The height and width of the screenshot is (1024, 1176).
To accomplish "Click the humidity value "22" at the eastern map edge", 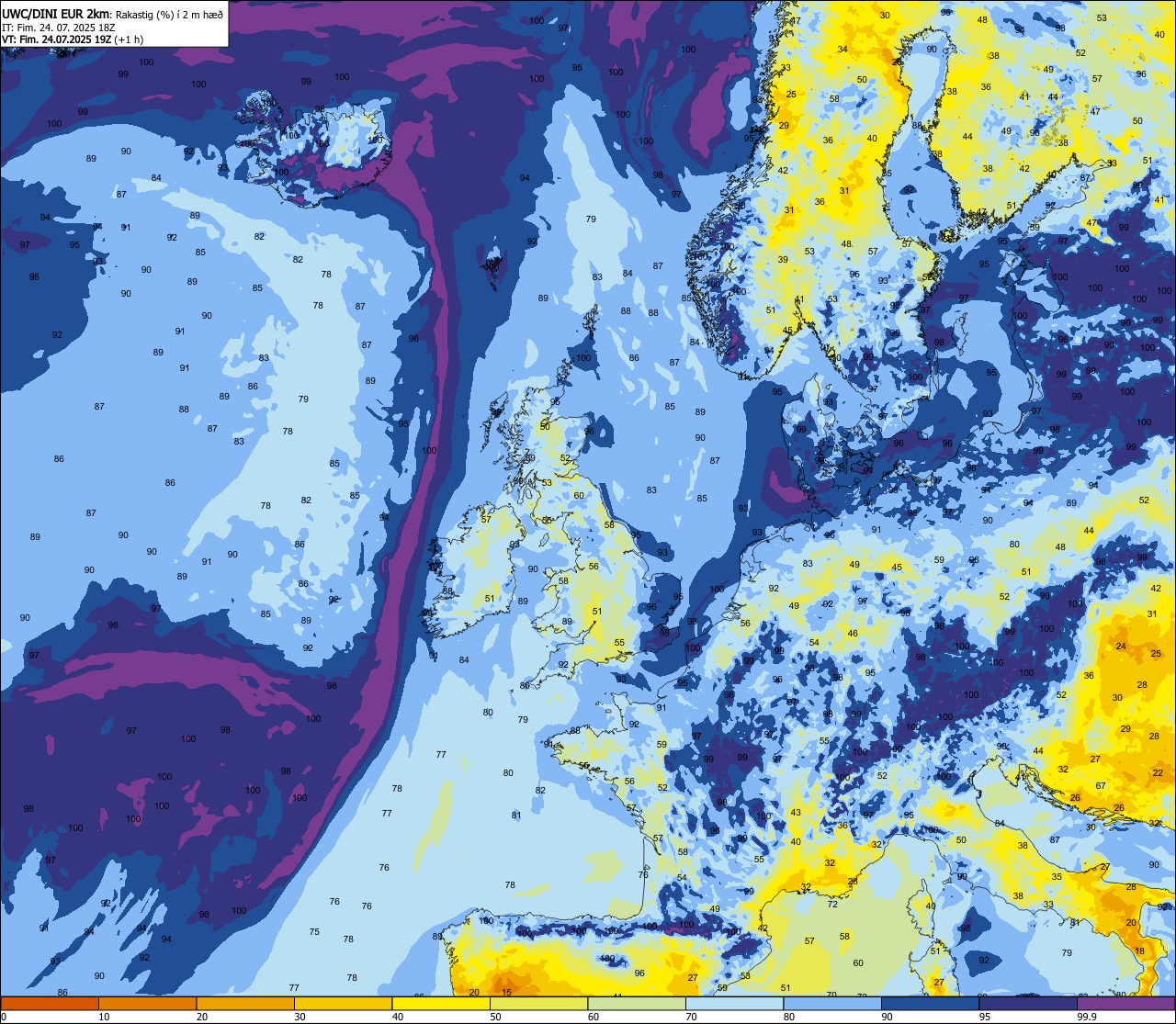I will (1158, 773).
